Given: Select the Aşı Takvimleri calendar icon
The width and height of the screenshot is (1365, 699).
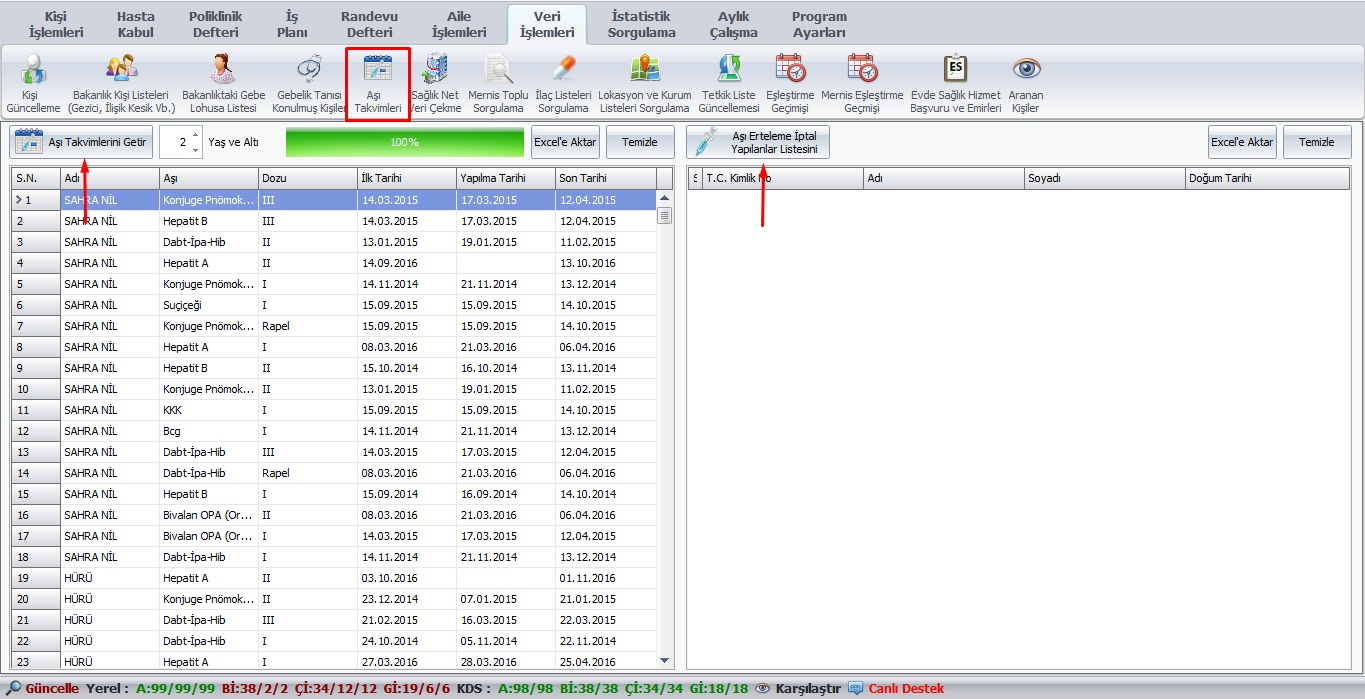Looking at the screenshot, I should [x=377, y=70].
